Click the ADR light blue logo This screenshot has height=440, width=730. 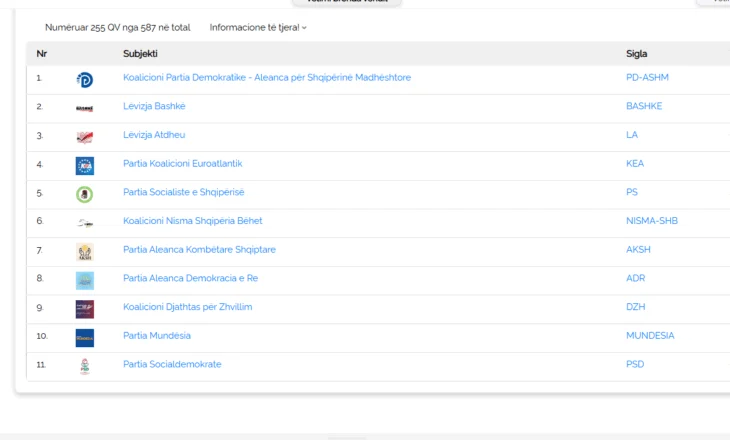pos(85,281)
